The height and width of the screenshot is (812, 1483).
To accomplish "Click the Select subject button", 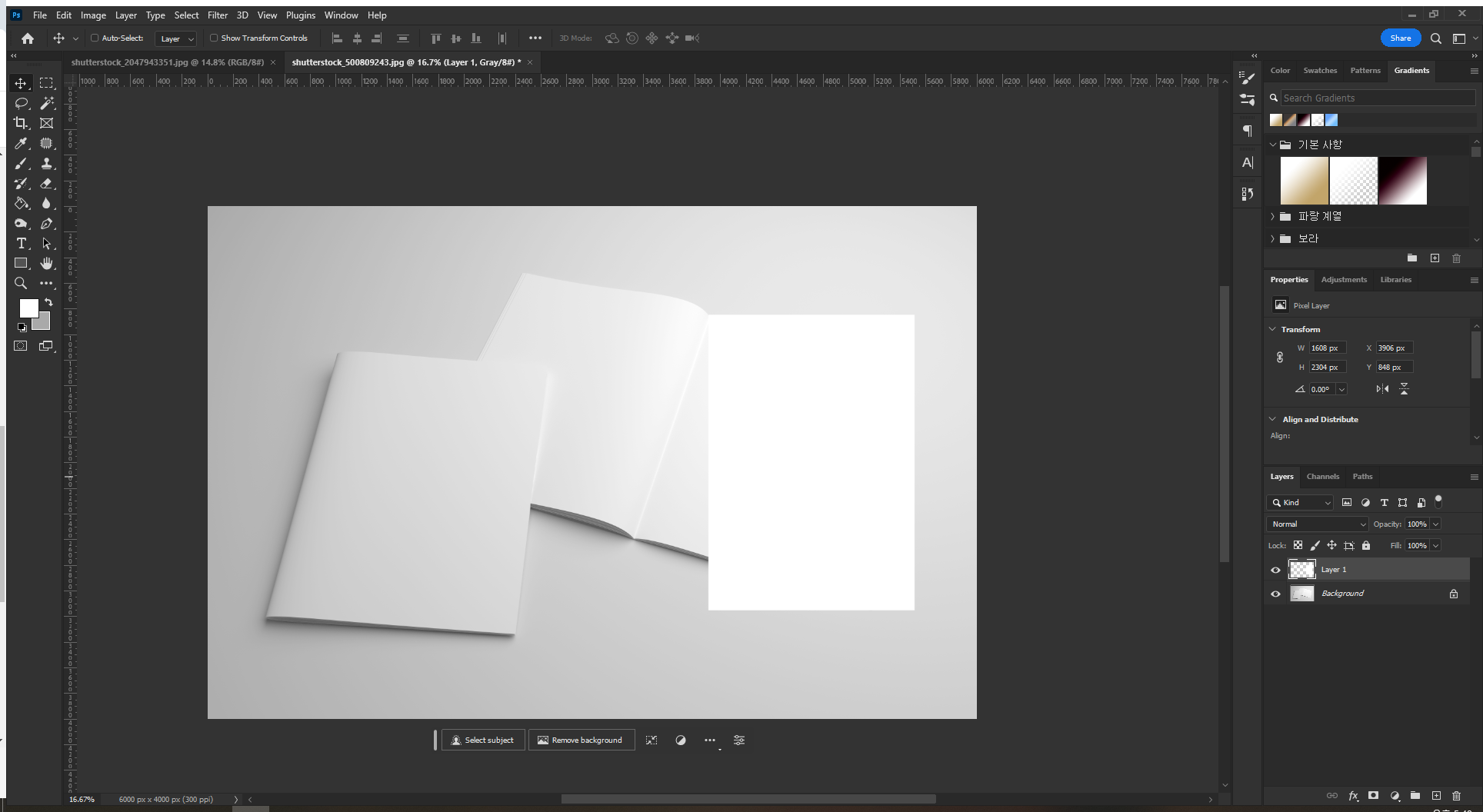I will tap(483, 740).
